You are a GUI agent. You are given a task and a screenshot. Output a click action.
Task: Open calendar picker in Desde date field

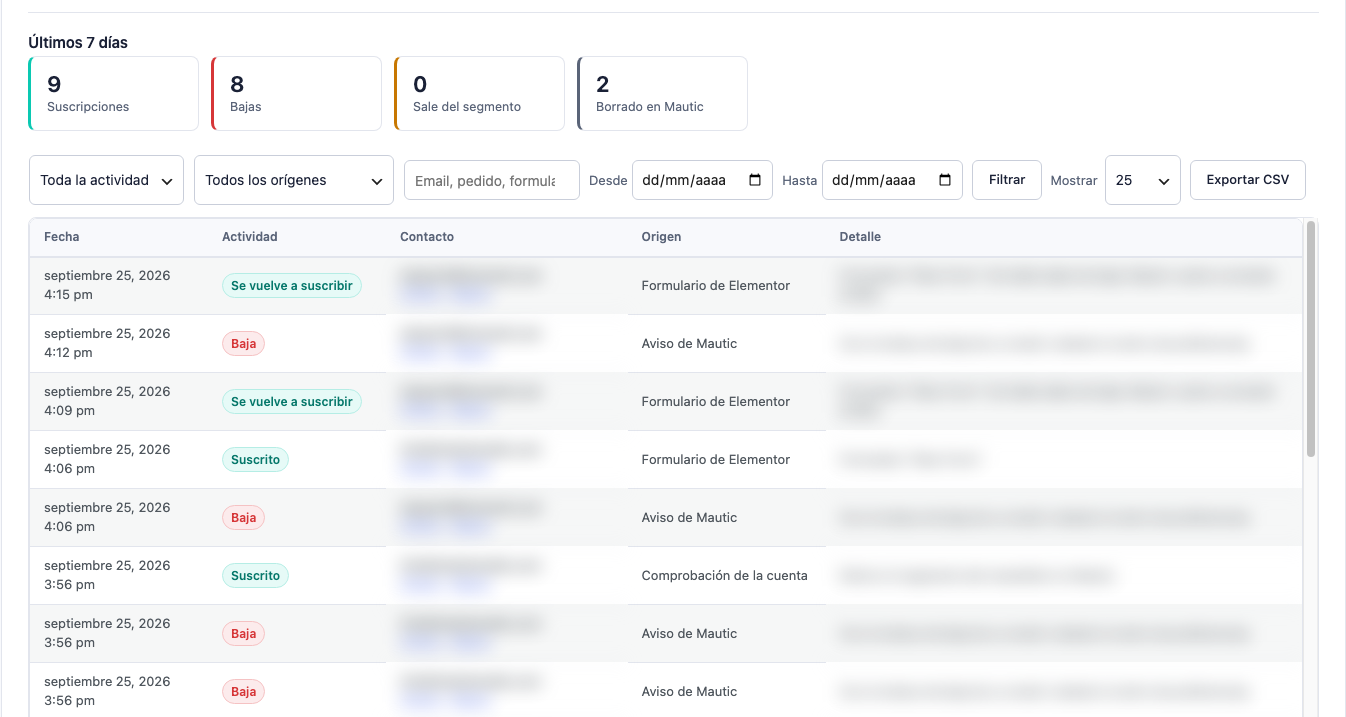pyautogui.click(x=755, y=180)
